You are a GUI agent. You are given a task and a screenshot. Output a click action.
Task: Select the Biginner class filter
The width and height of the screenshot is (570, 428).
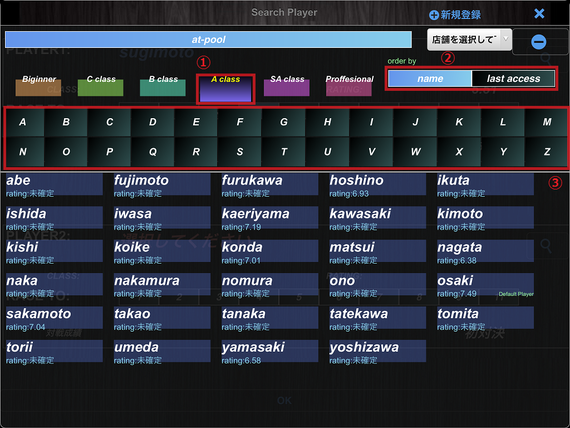[39, 85]
